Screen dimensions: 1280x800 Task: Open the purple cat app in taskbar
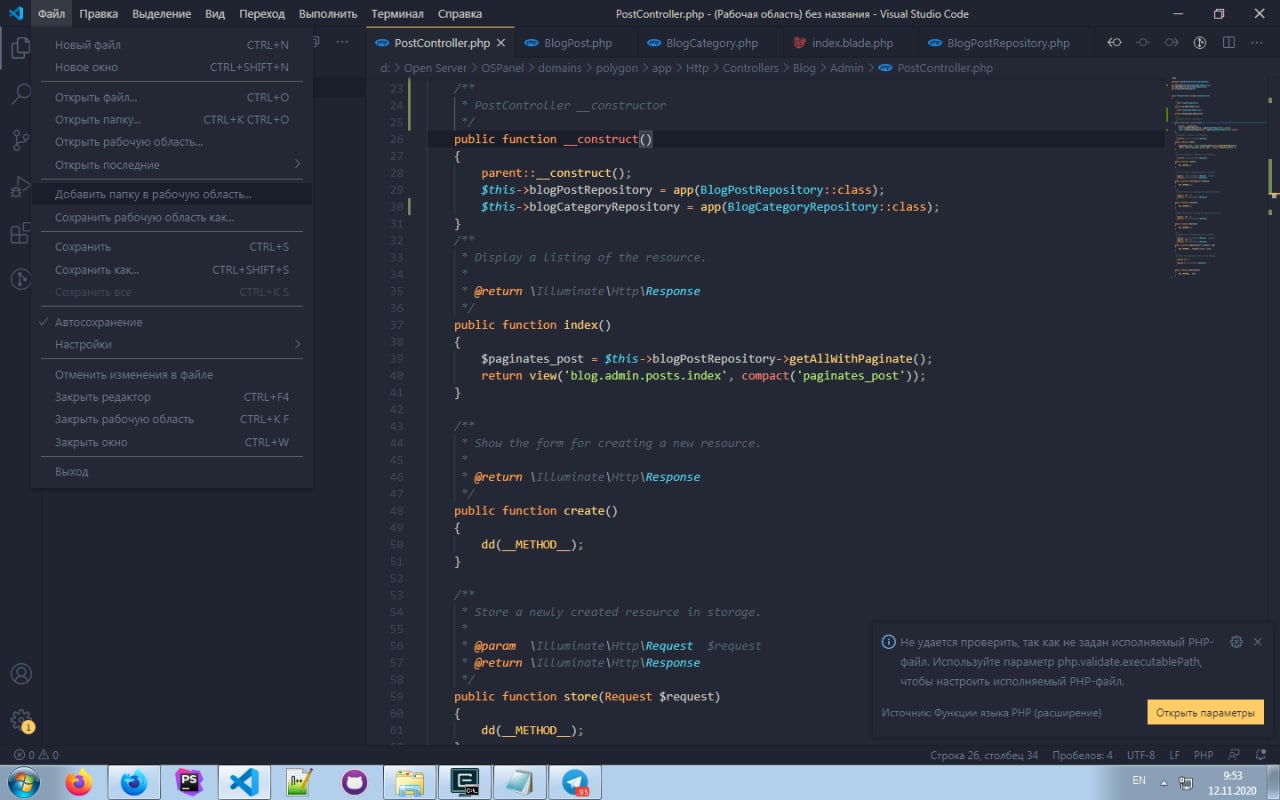point(354,782)
